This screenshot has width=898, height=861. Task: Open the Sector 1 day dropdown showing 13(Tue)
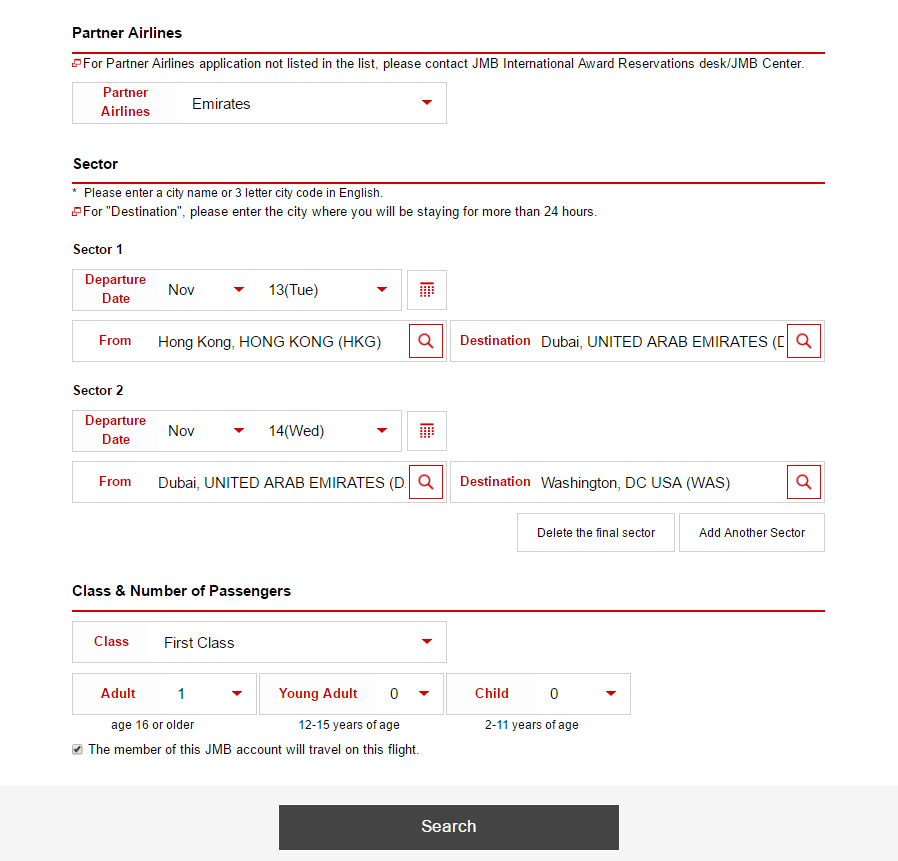click(328, 290)
